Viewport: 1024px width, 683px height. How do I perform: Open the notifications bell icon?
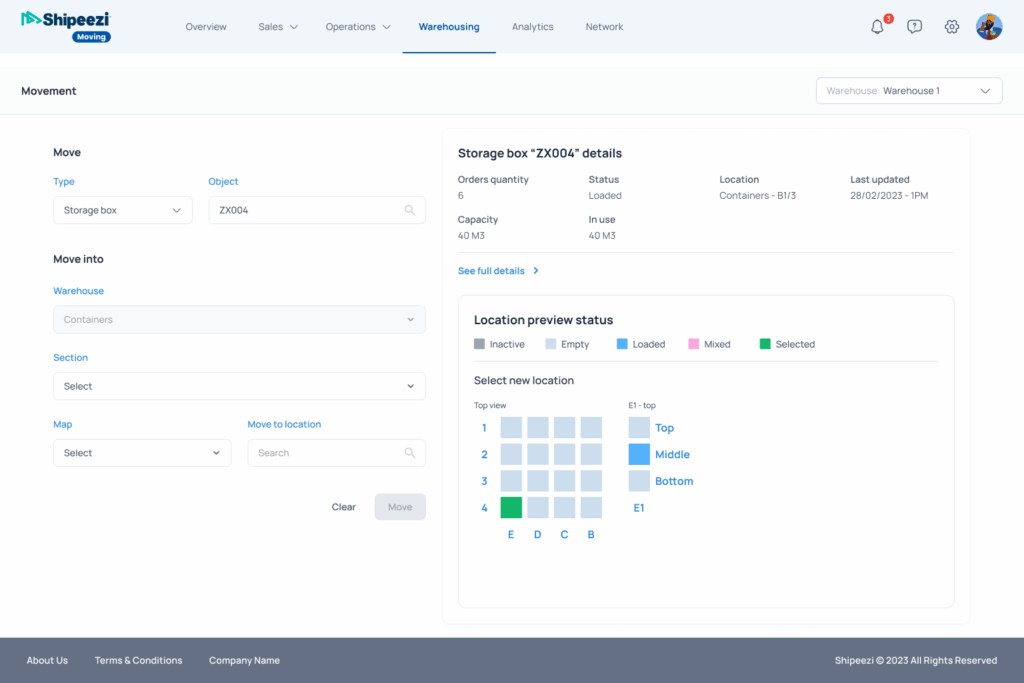[x=877, y=27]
